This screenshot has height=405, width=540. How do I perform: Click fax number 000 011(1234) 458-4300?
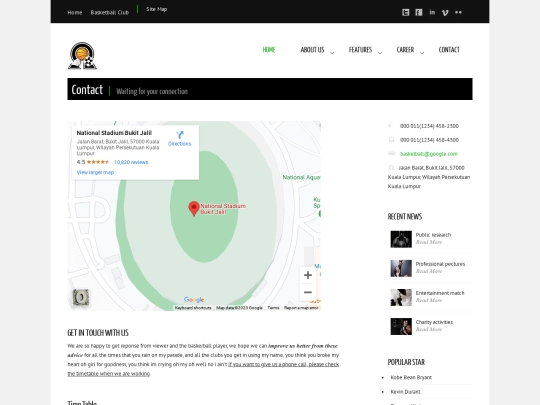429,140
